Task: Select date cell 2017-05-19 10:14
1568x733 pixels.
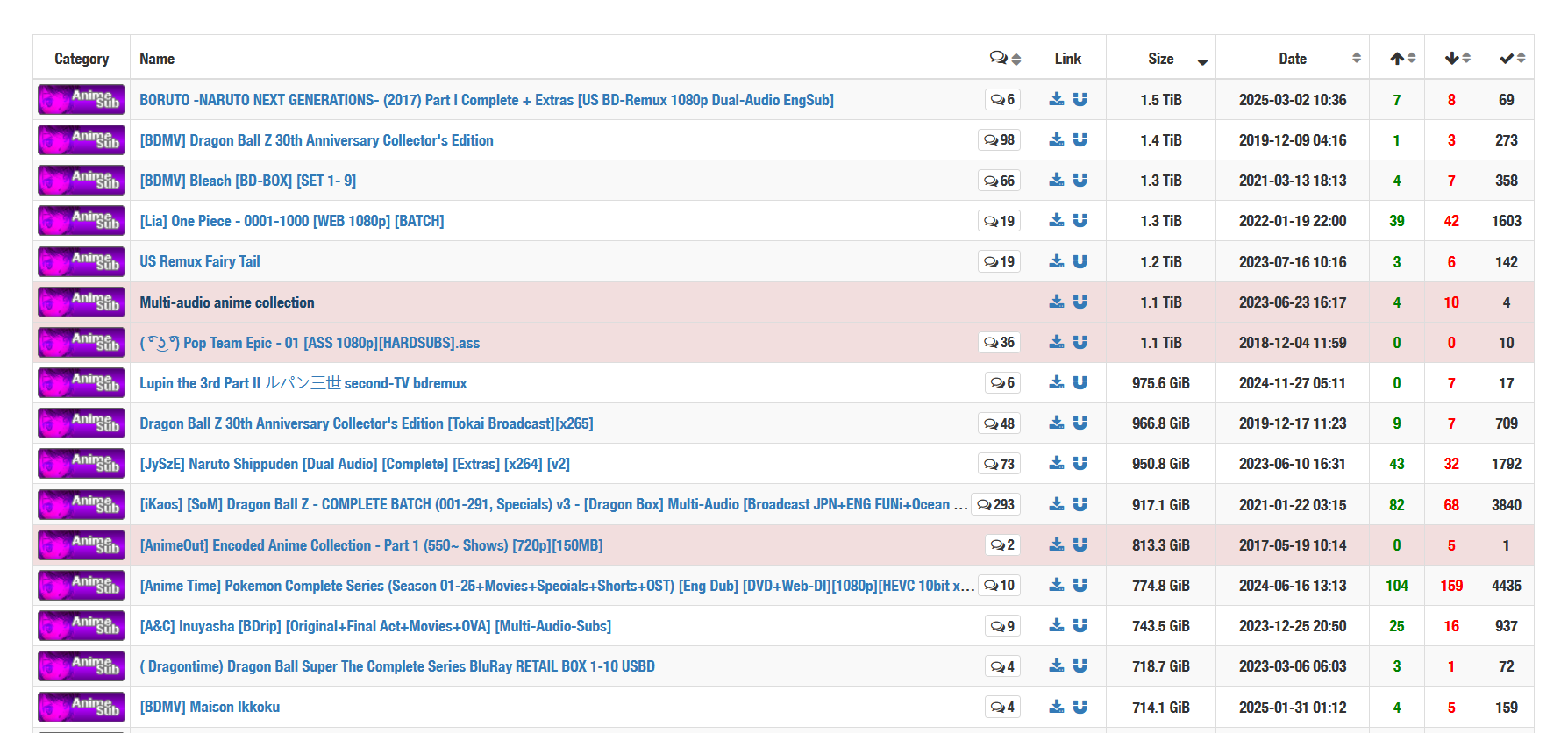Action: [1293, 545]
